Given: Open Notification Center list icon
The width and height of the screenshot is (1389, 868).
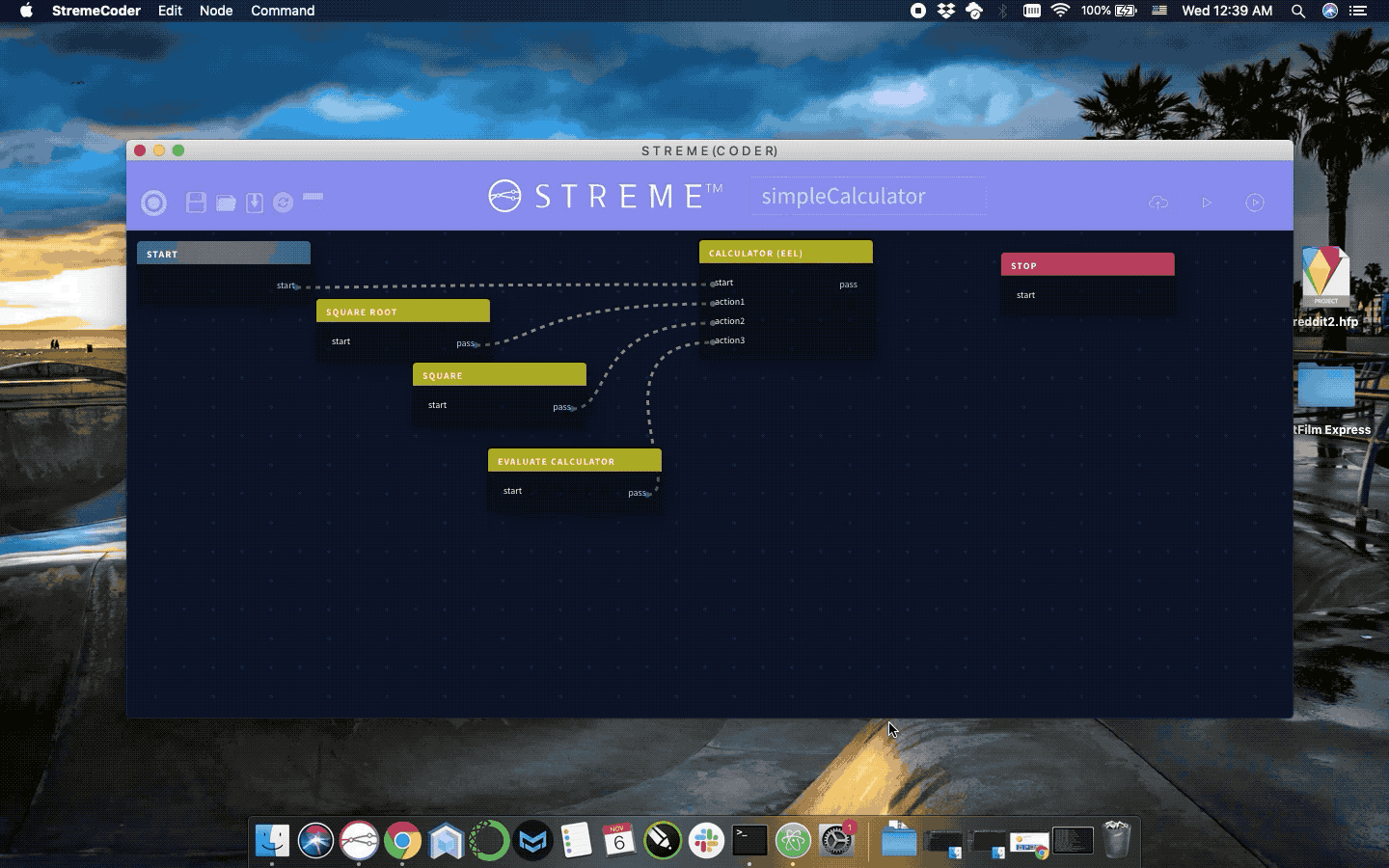Looking at the screenshot, I should pos(1358,11).
